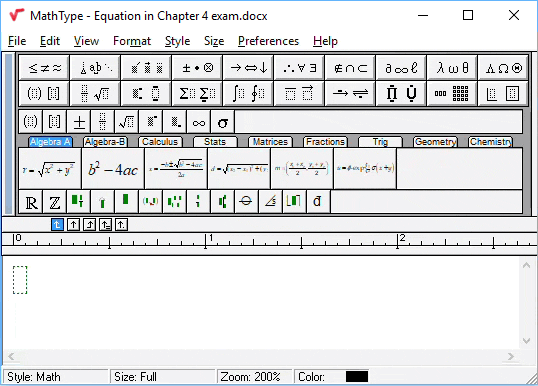Screen dimensions: 538x386
Task: Insert the real numbers ℝ symbol
Action: coord(31,201)
